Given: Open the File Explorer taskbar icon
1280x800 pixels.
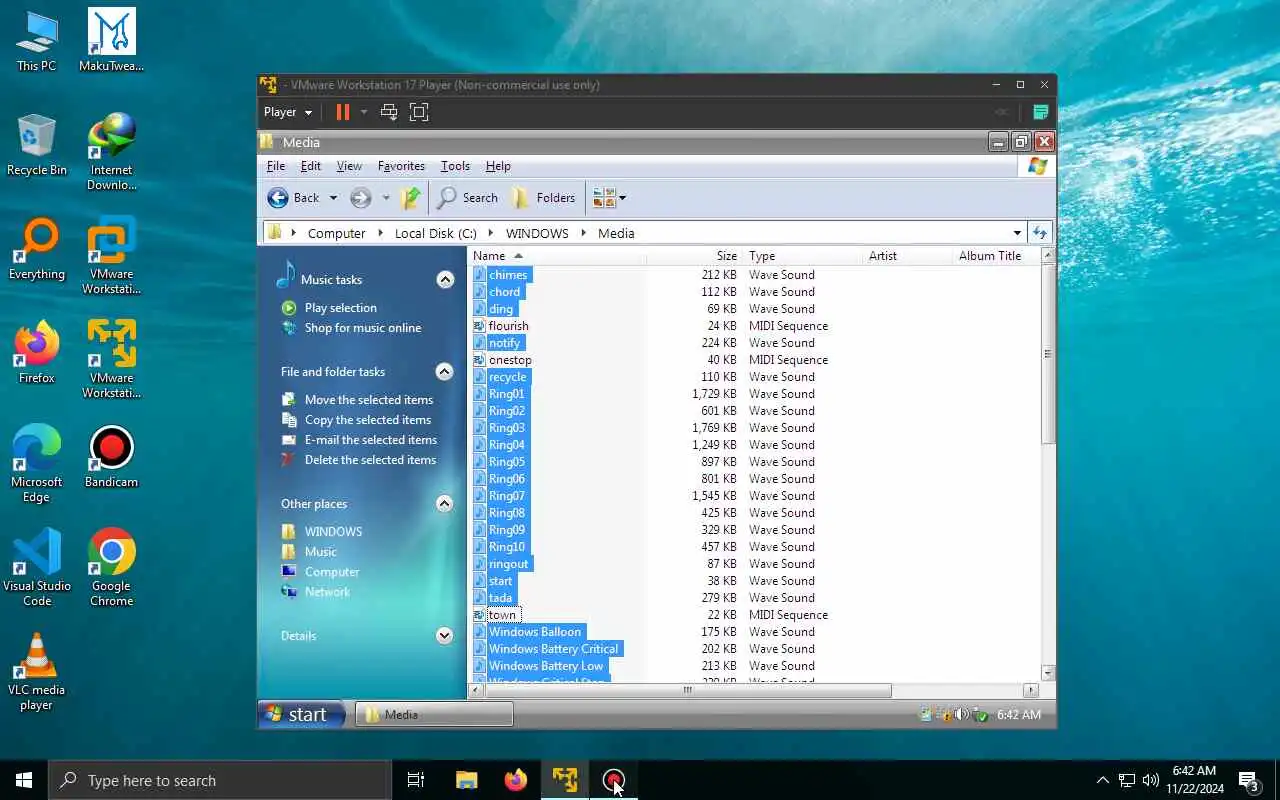Looking at the screenshot, I should 466,780.
